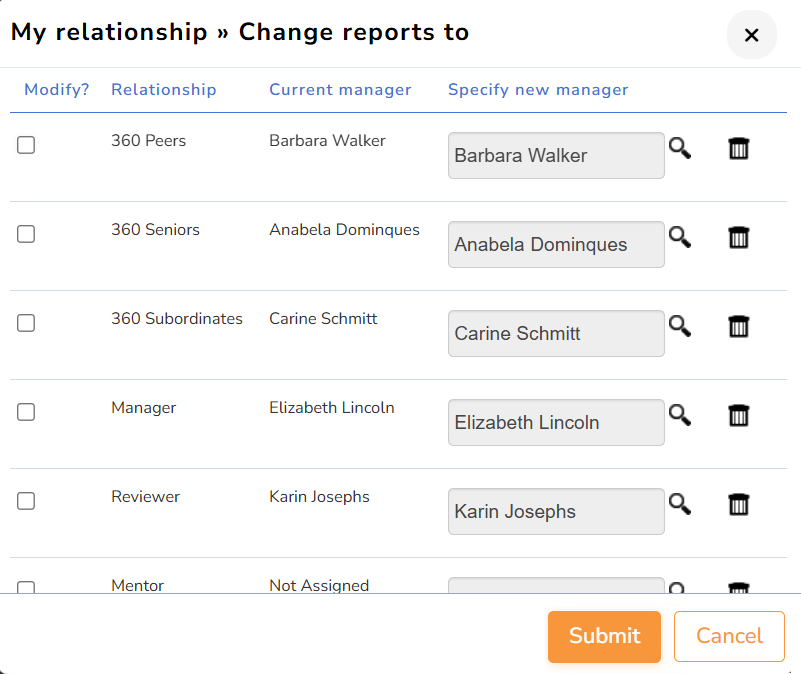Open lookup for Reviewer new manager
The height and width of the screenshot is (674, 801).
[680, 505]
